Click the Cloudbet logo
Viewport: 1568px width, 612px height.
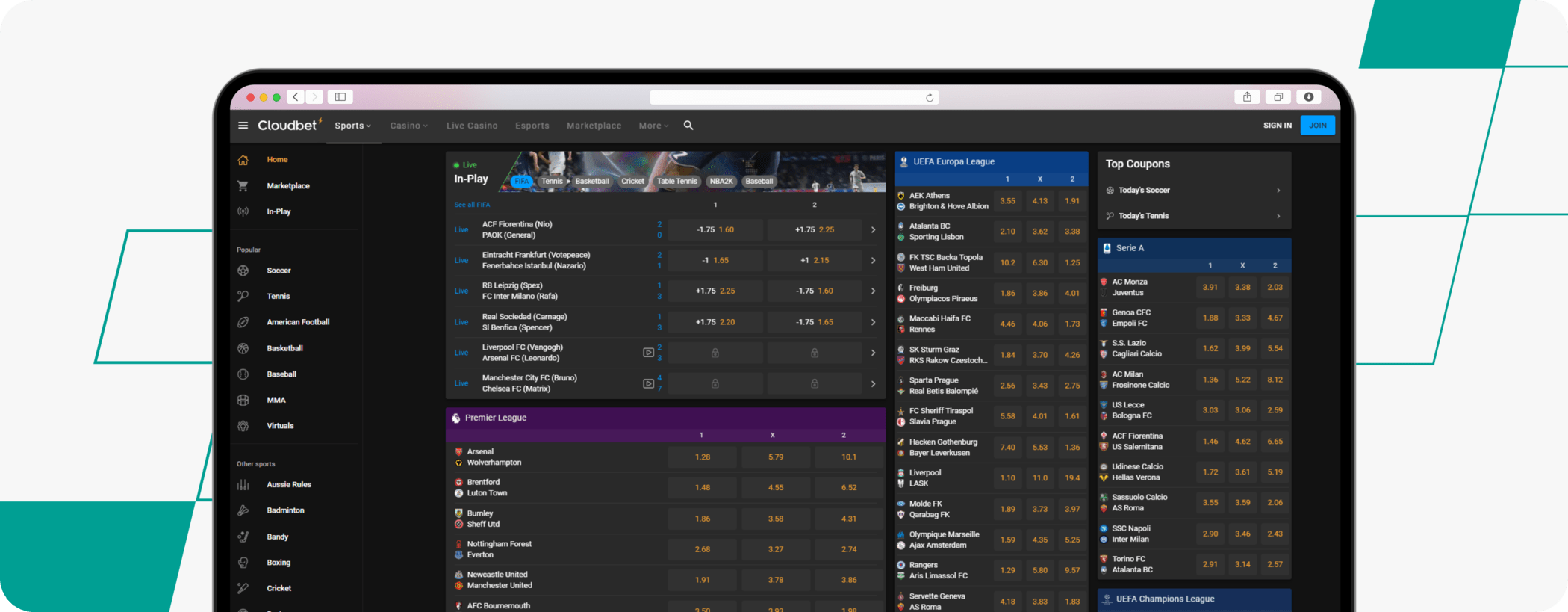click(x=290, y=125)
